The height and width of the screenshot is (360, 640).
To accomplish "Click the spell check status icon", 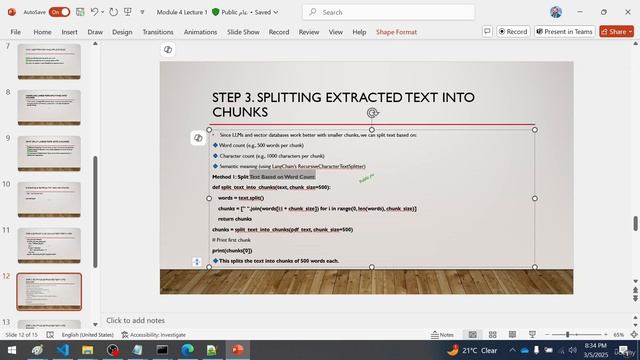I will tap(50, 335).
